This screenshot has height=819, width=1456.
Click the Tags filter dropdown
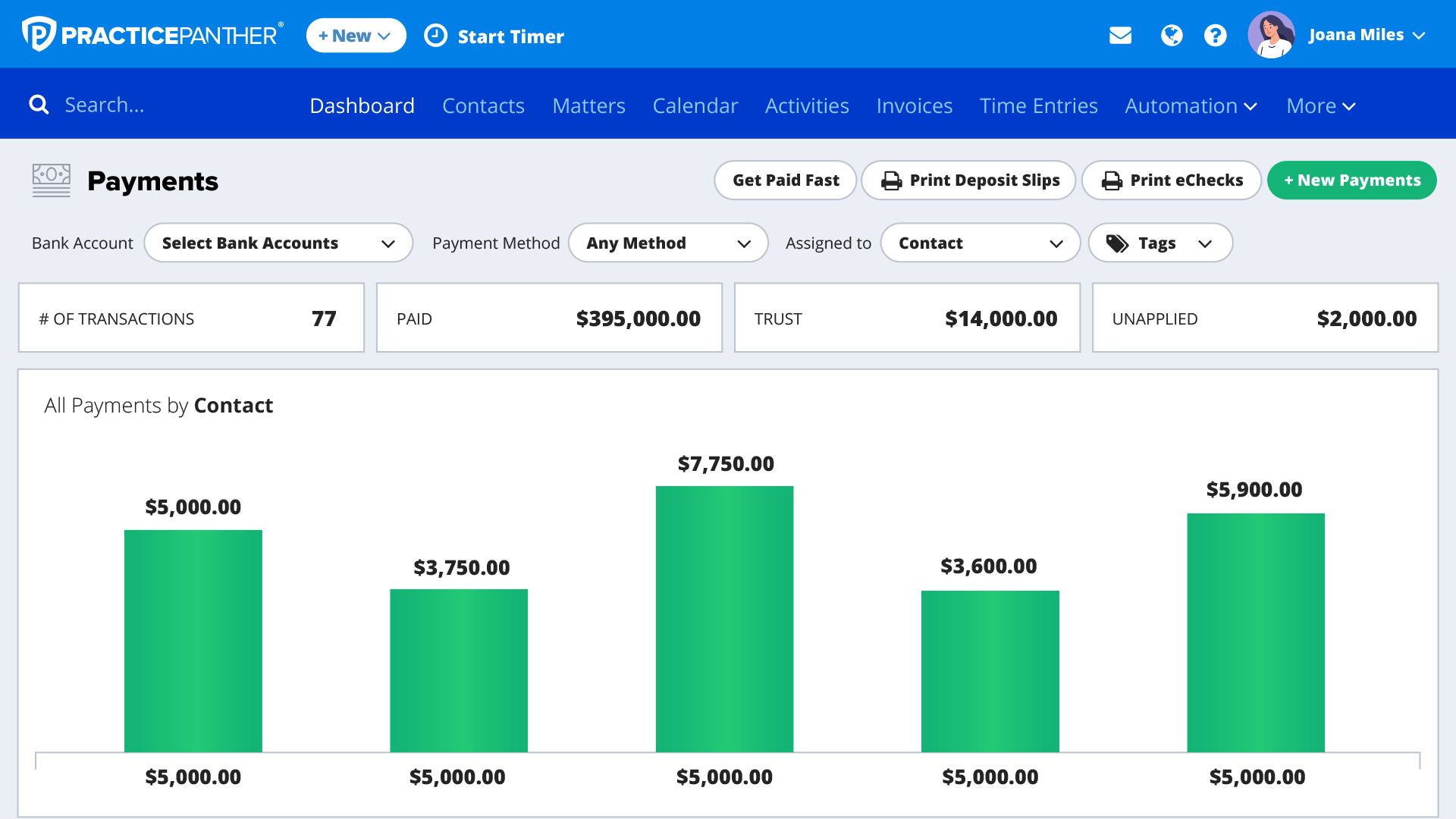coord(1159,243)
